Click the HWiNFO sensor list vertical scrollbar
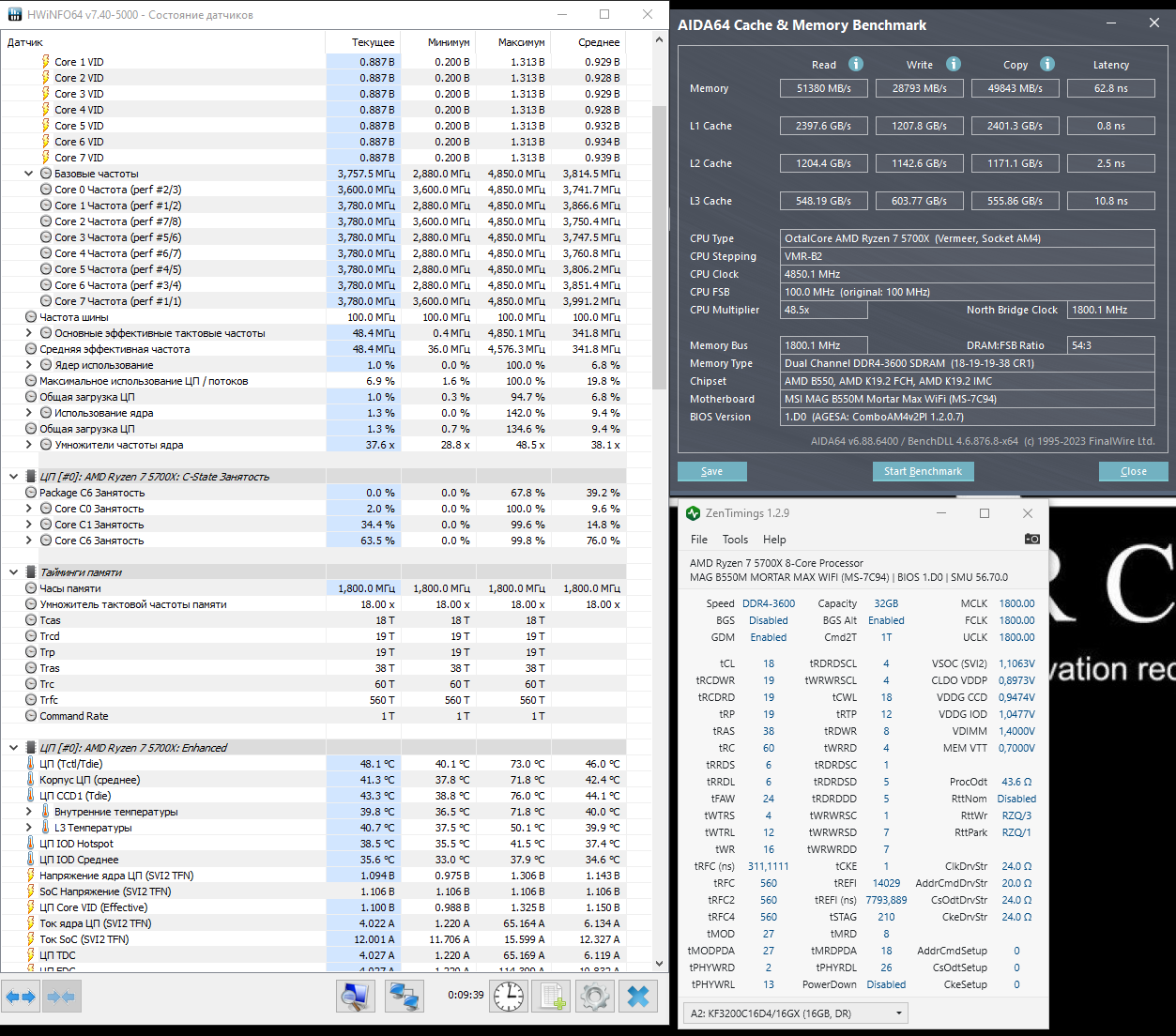Image resolution: width=1176 pixels, height=1036 pixels. 660,502
